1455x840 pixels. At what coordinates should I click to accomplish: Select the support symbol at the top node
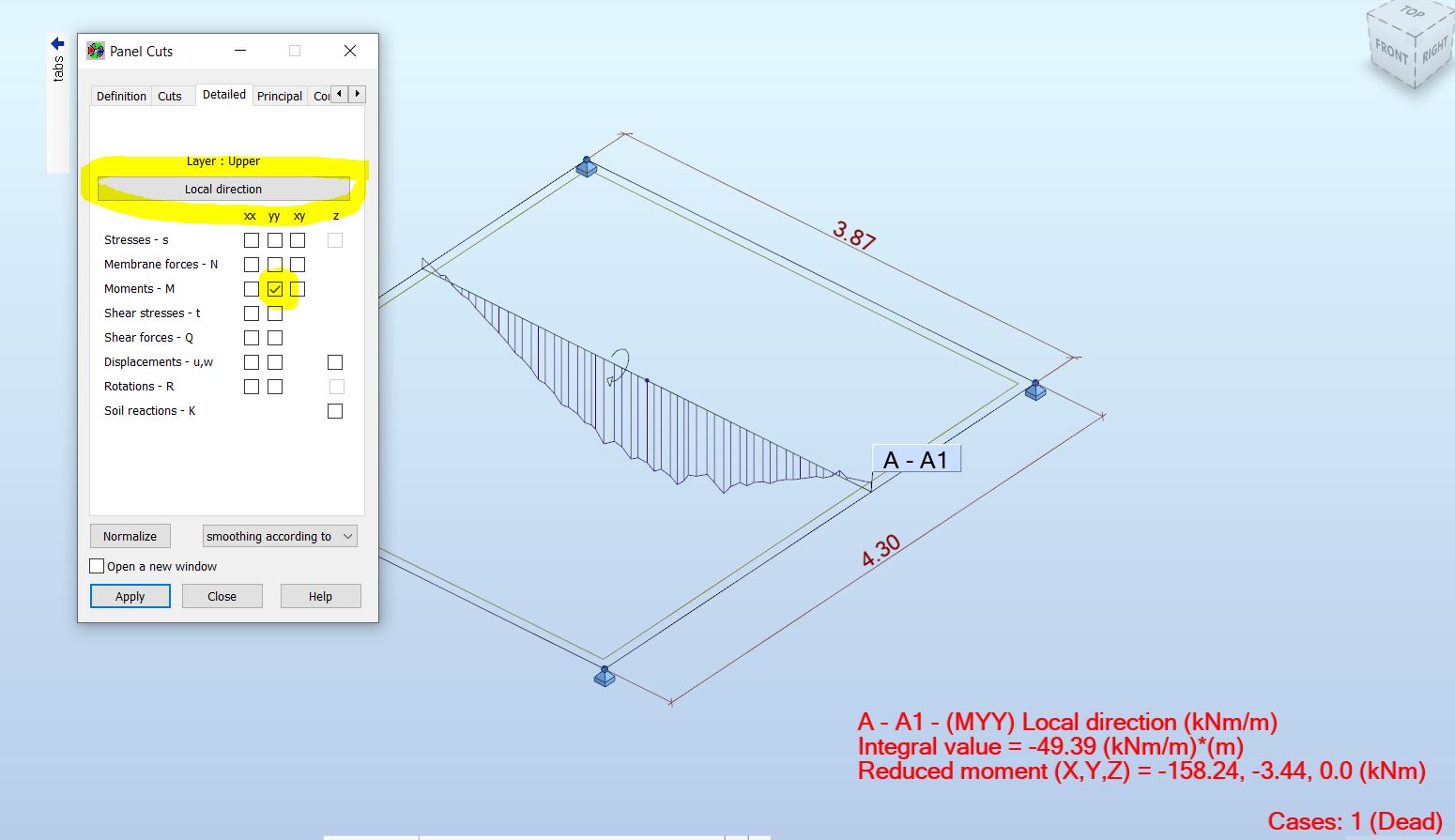coord(586,166)
